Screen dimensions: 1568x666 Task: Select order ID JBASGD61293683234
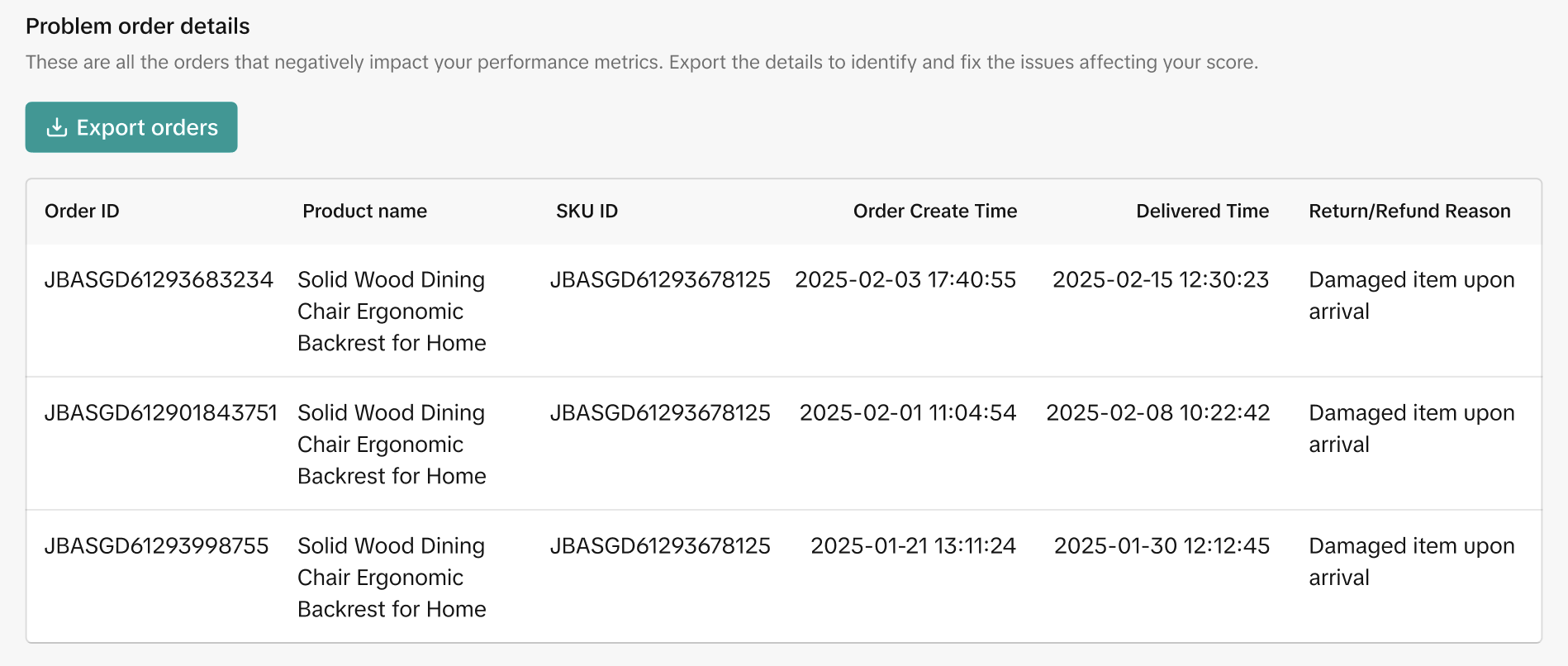coord(159,280)
